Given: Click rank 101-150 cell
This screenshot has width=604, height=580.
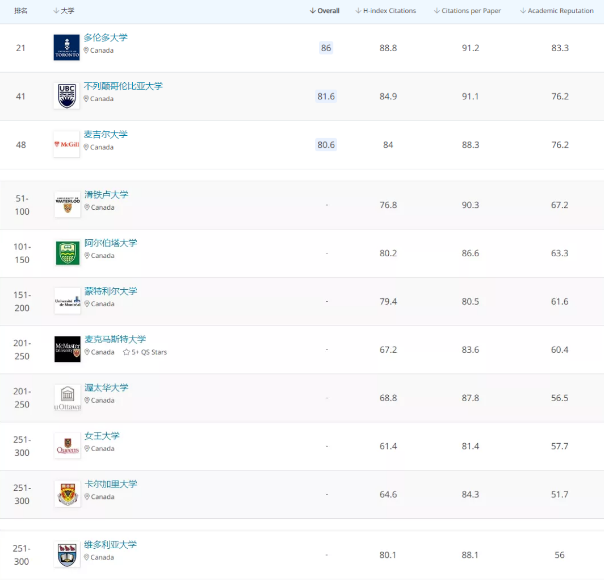Looking at the screenshot, I should click(x=22, y=253).
